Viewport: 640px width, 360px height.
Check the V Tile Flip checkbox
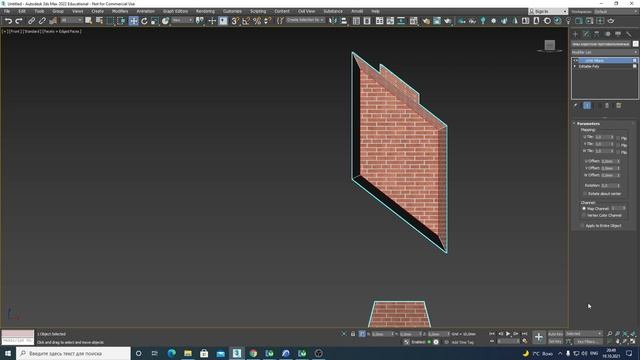618,145
